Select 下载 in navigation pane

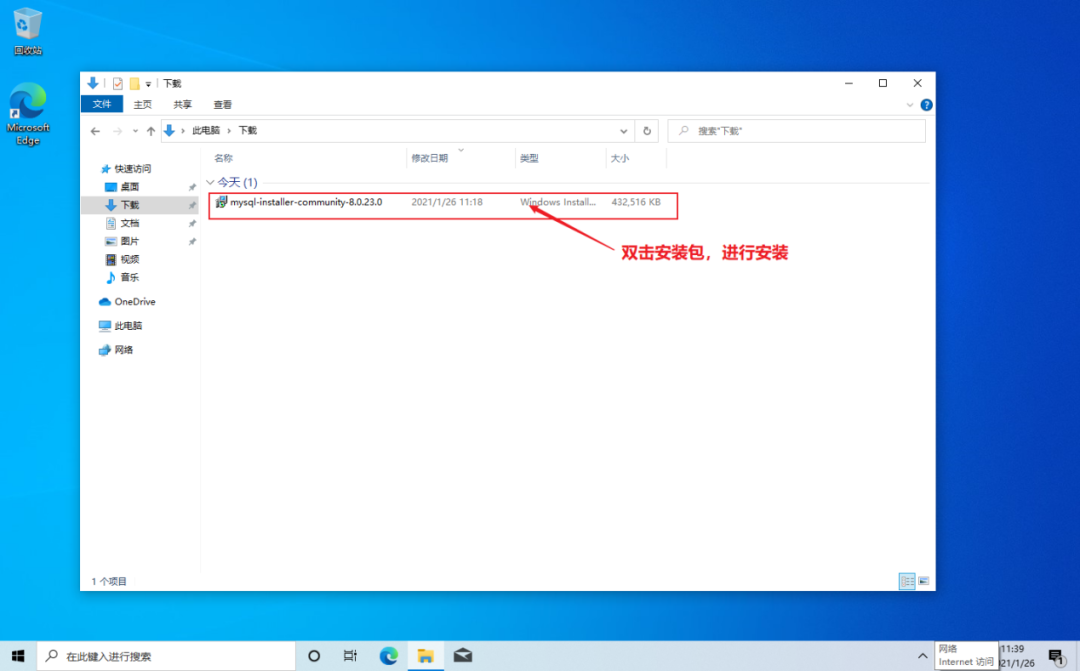click(129, 205)
